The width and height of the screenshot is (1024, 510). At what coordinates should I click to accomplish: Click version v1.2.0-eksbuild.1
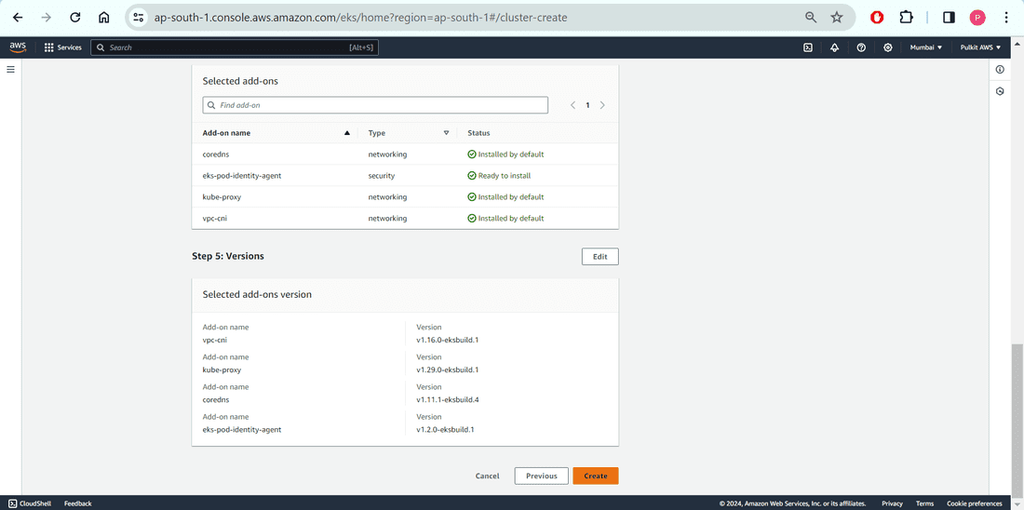(445, 429)
